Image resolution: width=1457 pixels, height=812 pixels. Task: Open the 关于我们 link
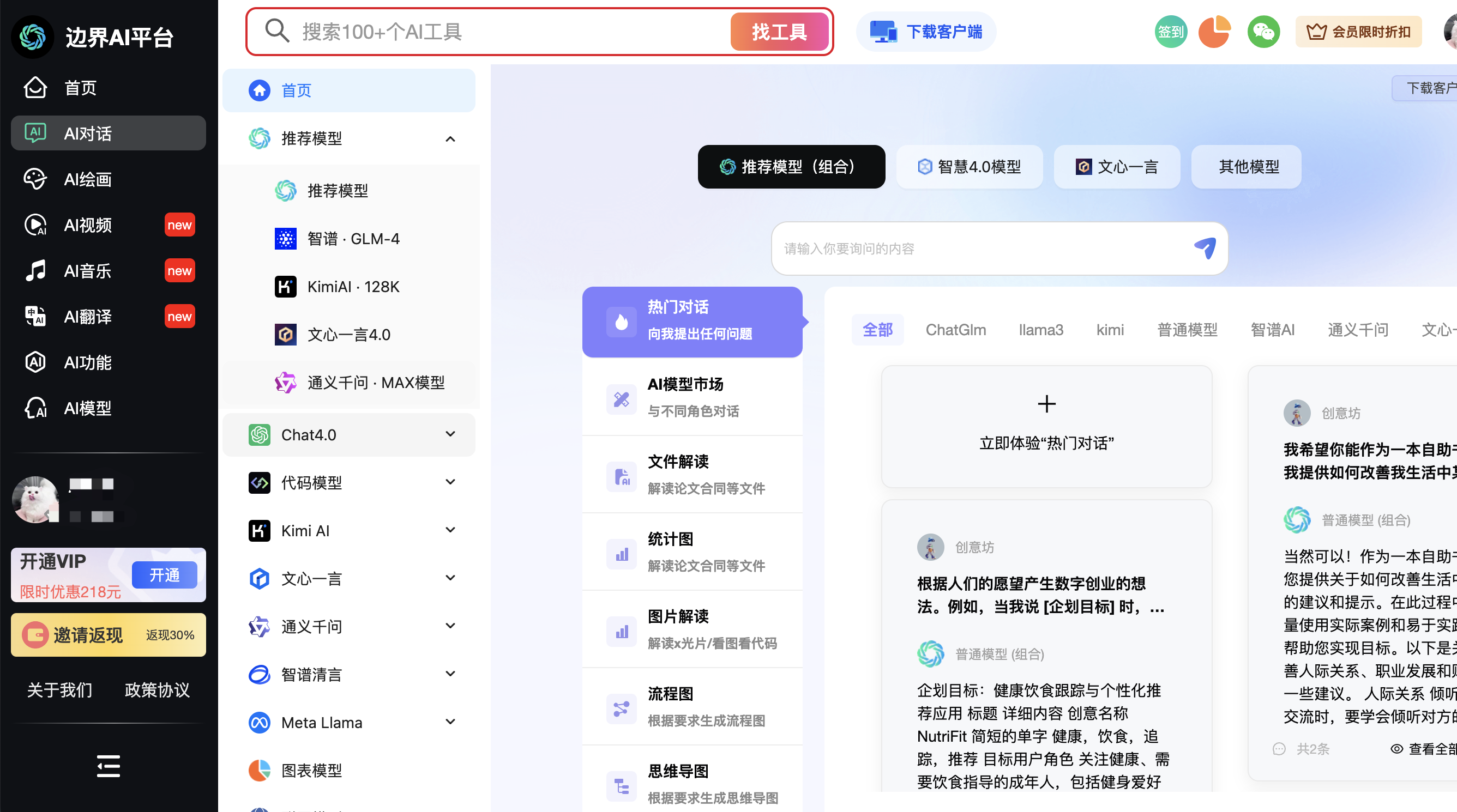point(60,690)
